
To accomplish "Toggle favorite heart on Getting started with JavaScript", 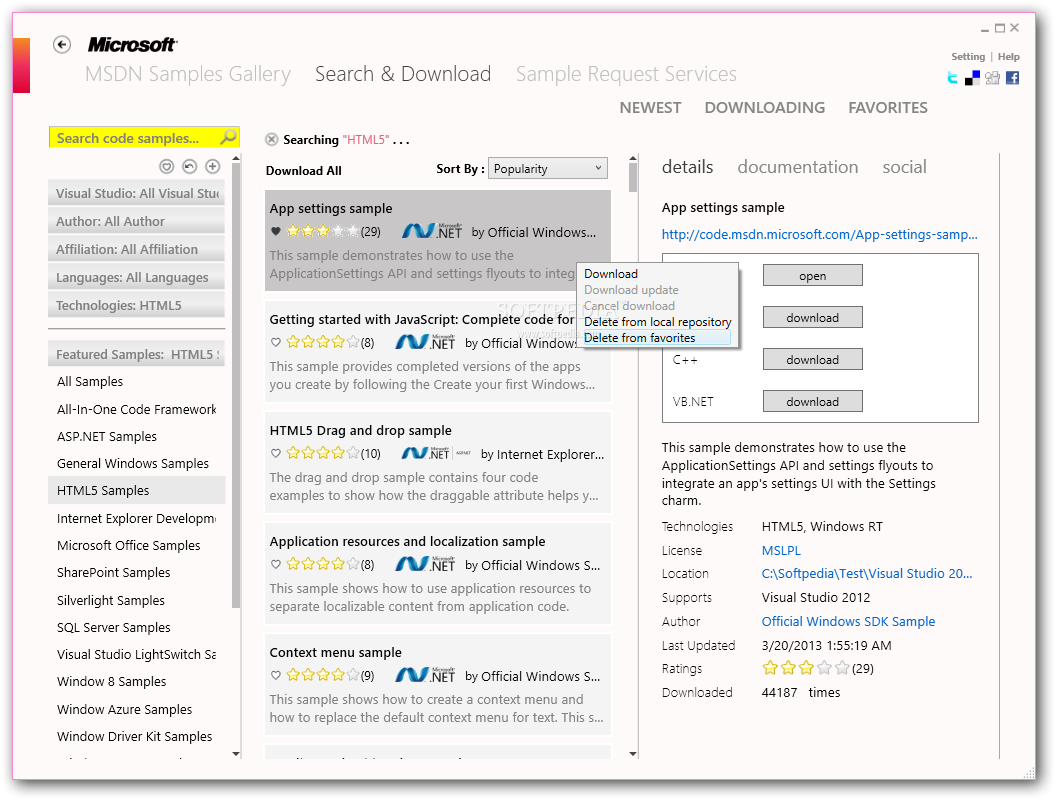I will tap(275, 342).
